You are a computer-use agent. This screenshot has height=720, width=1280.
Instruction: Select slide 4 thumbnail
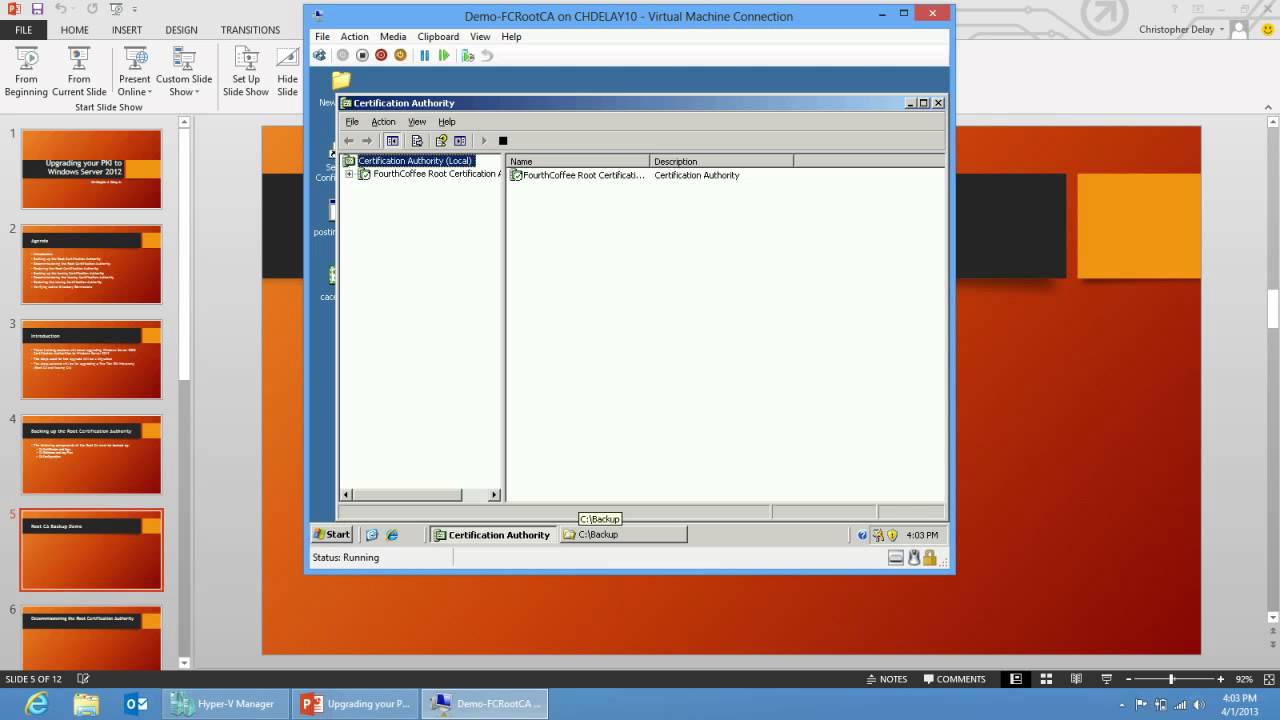(x=91, y=455)
